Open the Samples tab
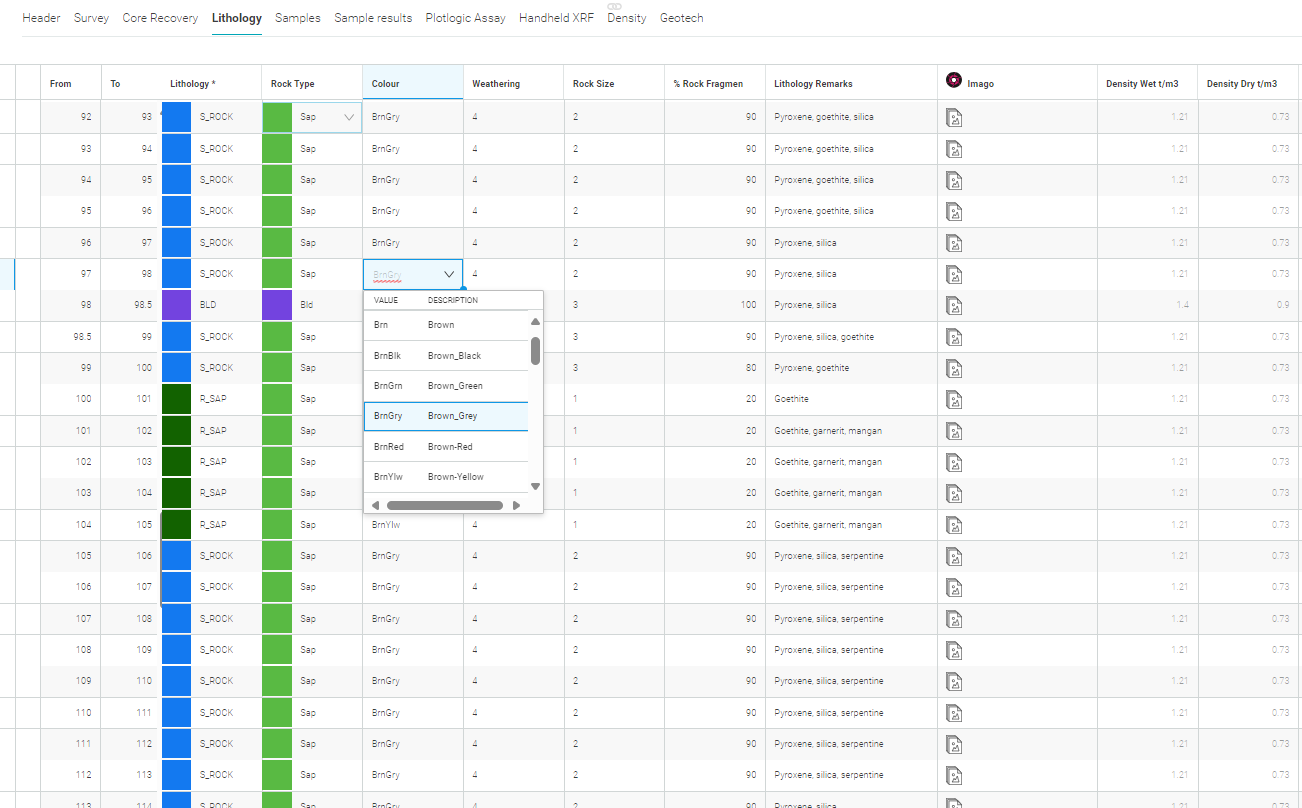This screenshot has width=1302, height=808. (x=298, y=18)
